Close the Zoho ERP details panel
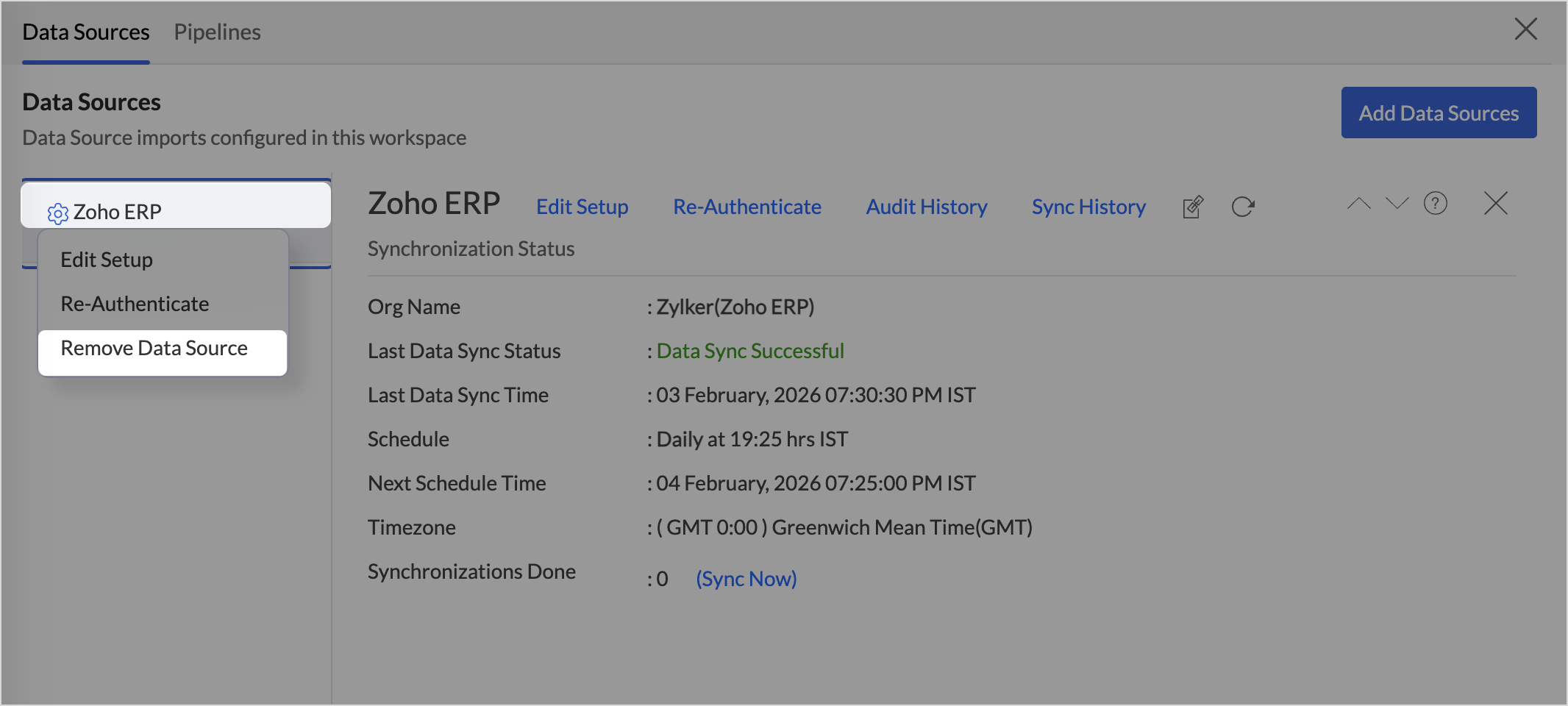Viewport: 1568px width, 706px height. [x=1495, y=204]
